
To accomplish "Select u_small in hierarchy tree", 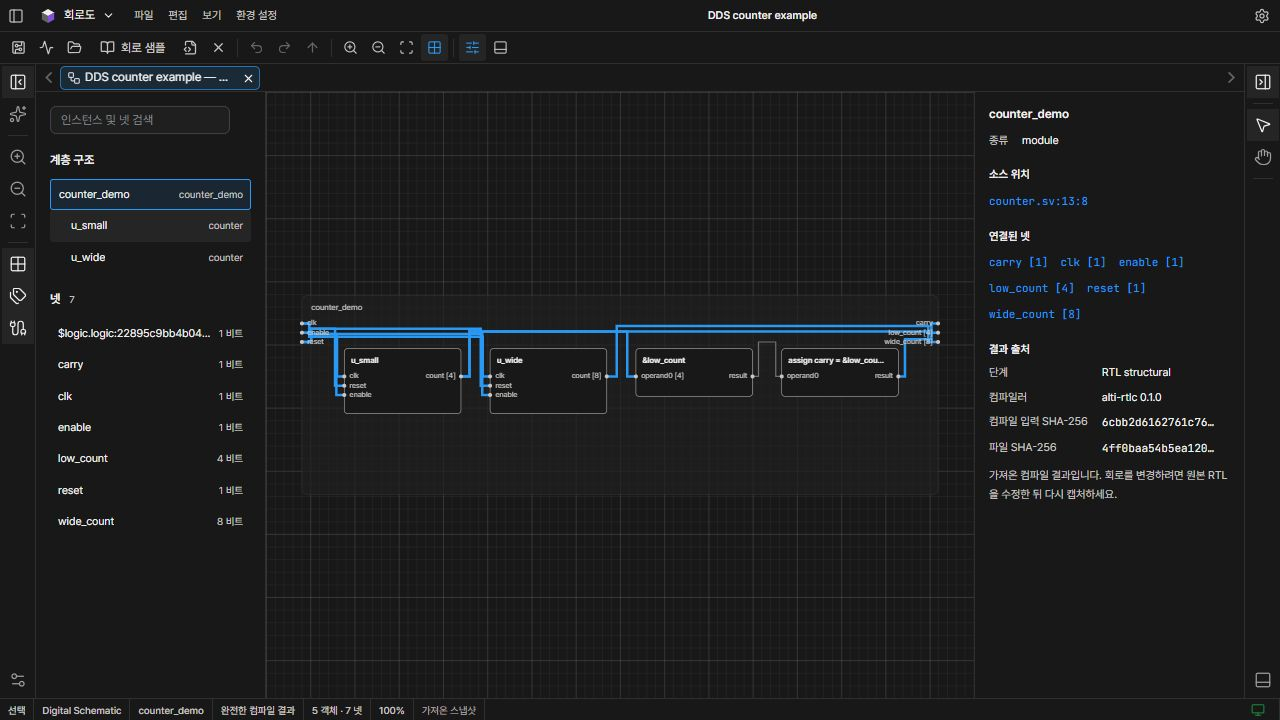I will click(x=150, y=226).
